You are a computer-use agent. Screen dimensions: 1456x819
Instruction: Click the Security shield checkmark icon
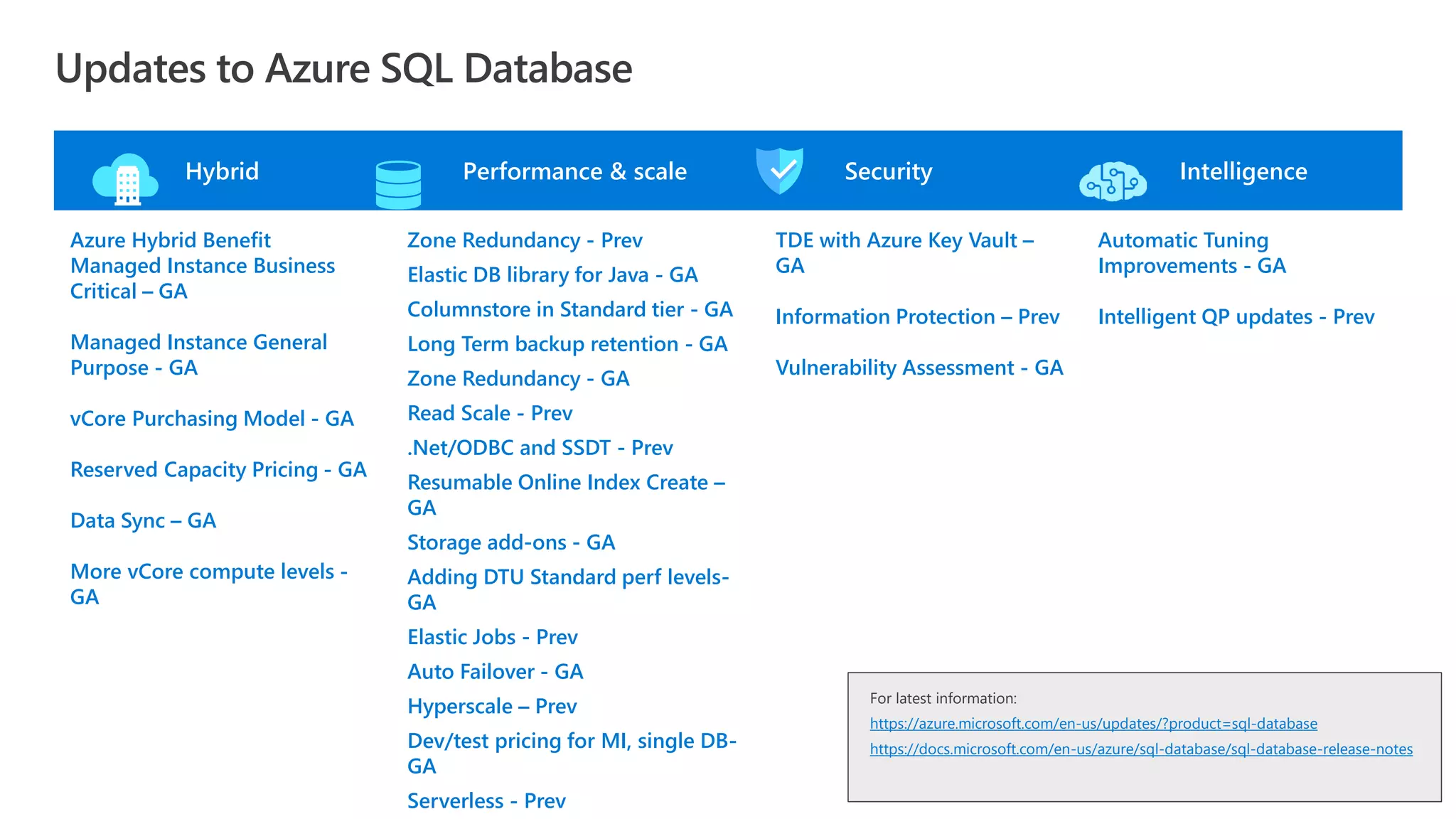point(780,171)
